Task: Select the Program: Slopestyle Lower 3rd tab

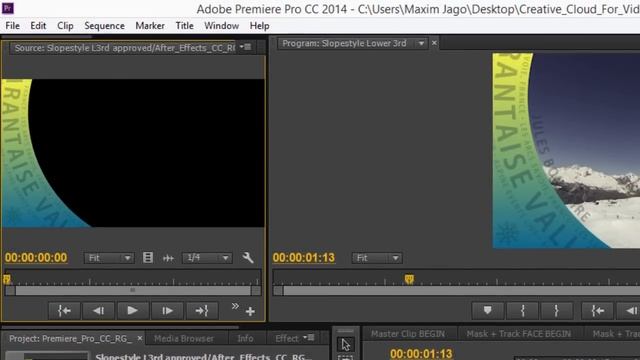Action: 344,43
